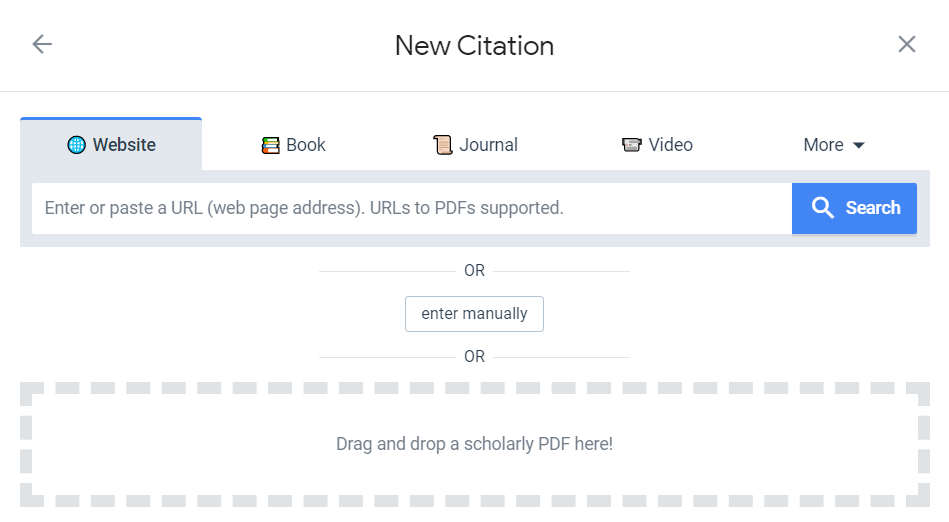Click the Search button label text
This screenshot has height=522, width=949.
[873, 208]
